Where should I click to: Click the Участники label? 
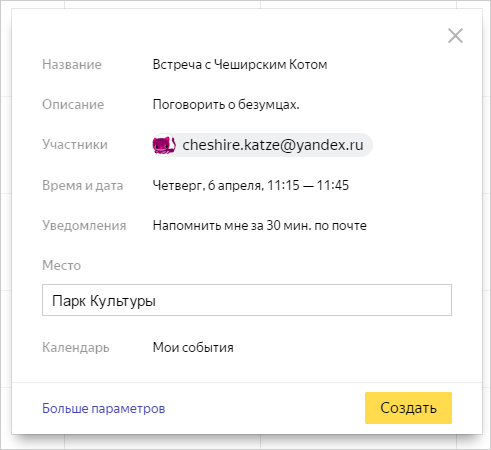coord(75,145)
